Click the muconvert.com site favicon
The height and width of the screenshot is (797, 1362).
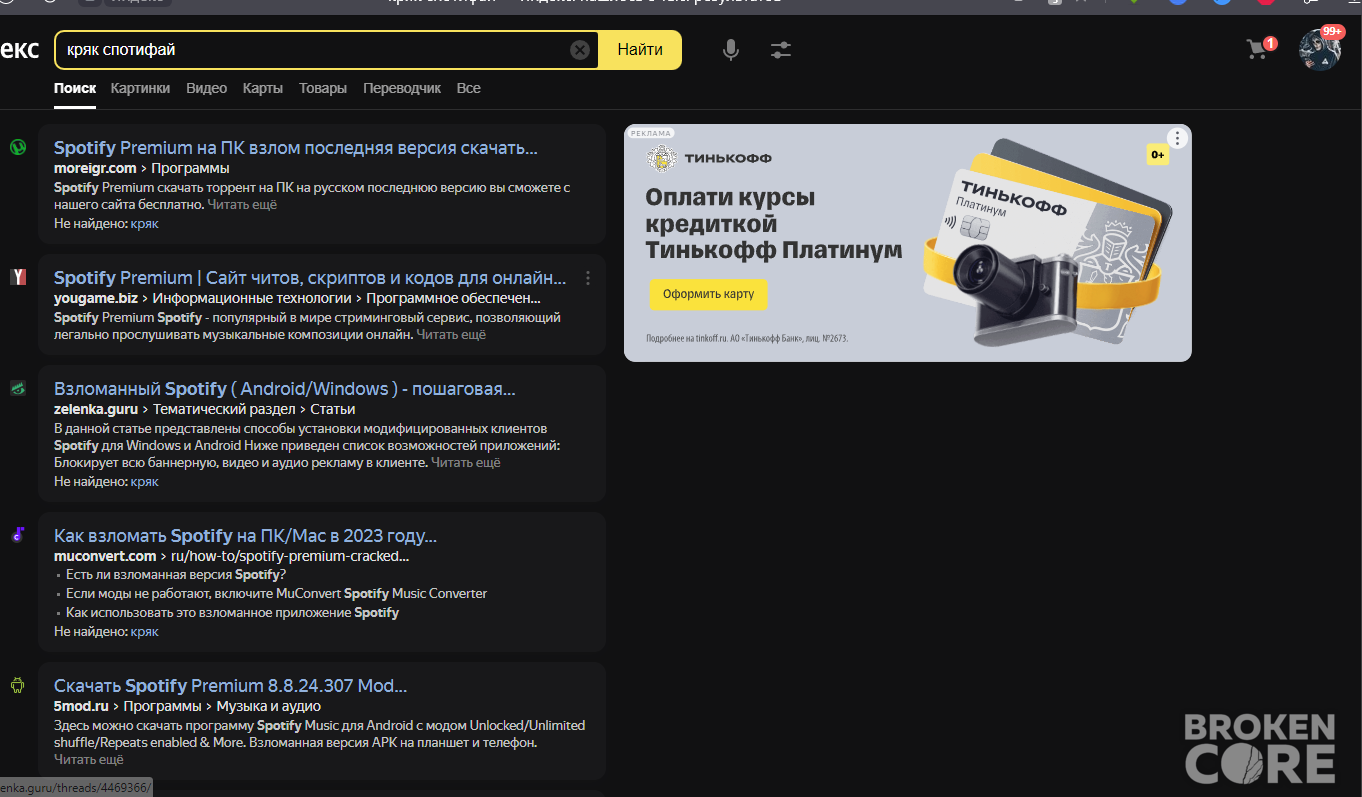(x=17, y=535)
